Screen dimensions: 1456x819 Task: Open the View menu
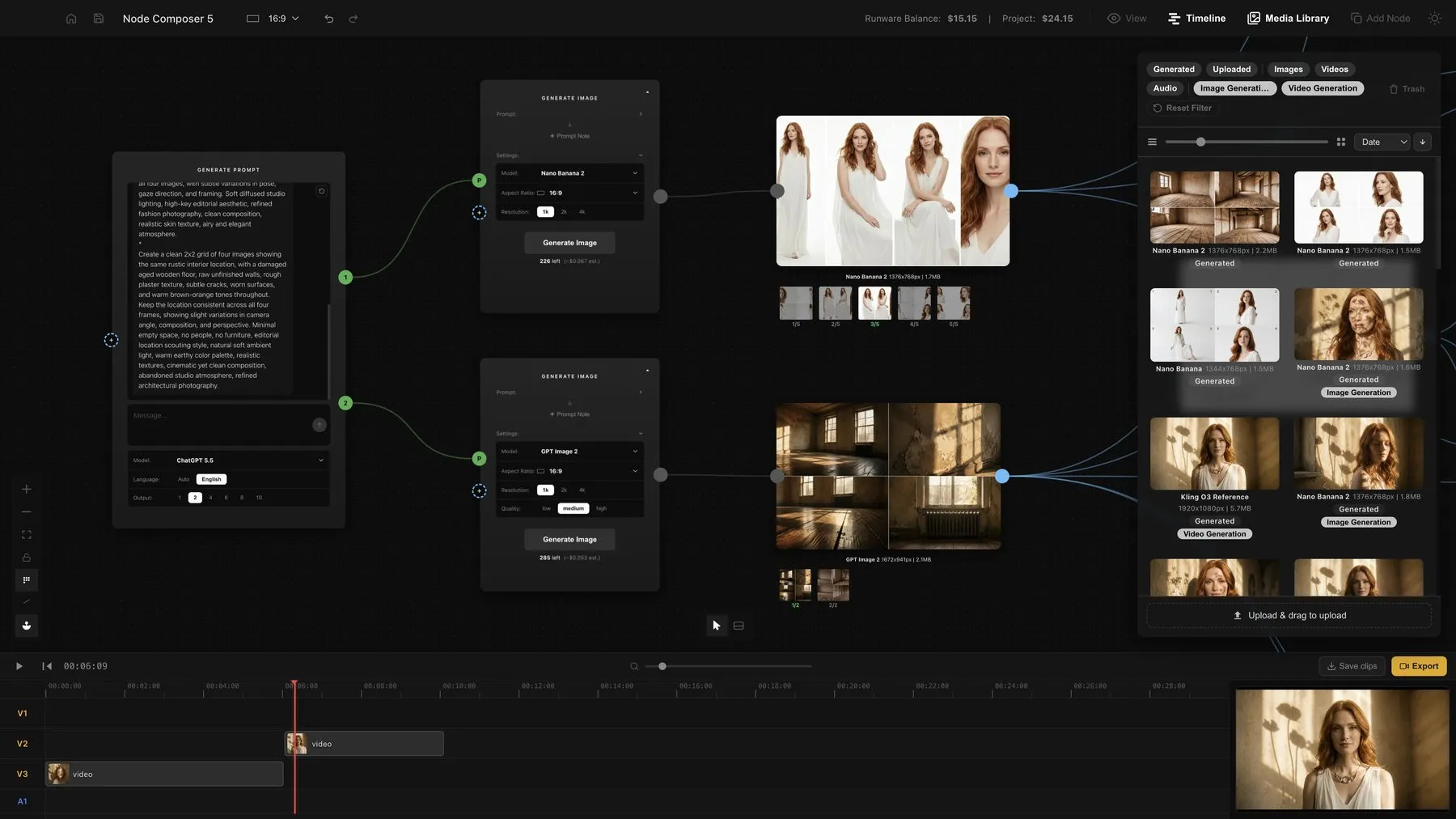tap(1126, 18)
